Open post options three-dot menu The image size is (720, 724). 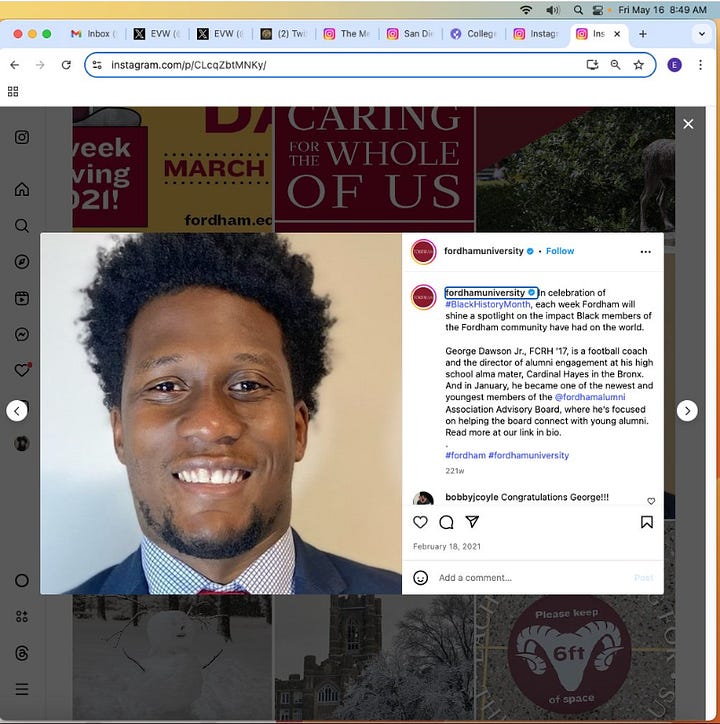tap(646, 252)
